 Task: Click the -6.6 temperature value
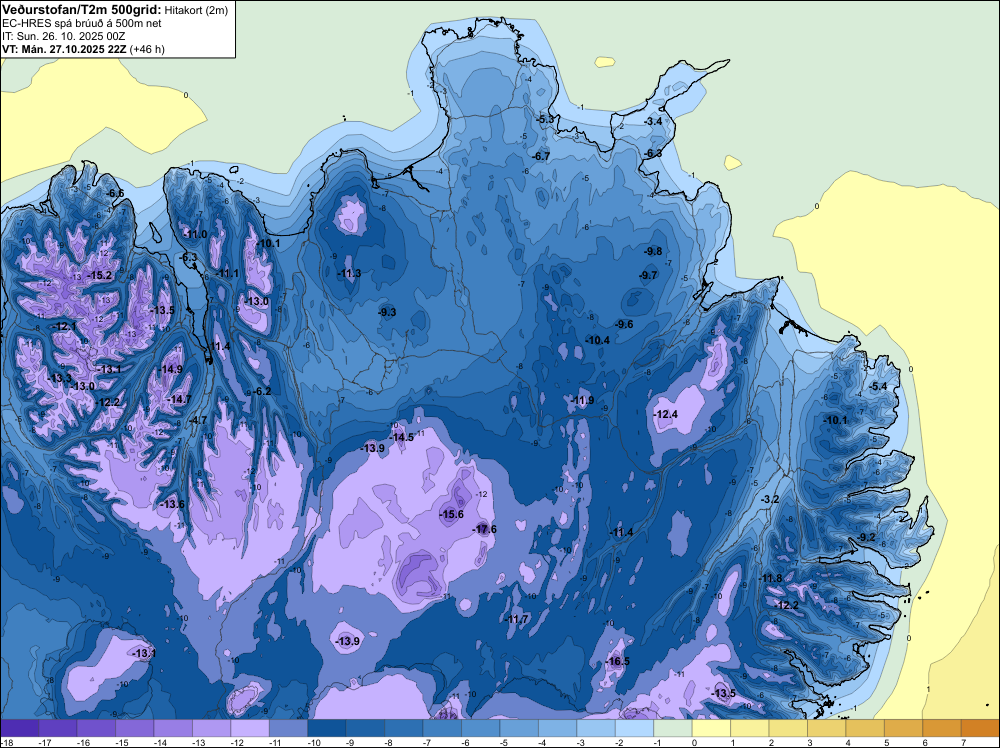coord(115,193)
